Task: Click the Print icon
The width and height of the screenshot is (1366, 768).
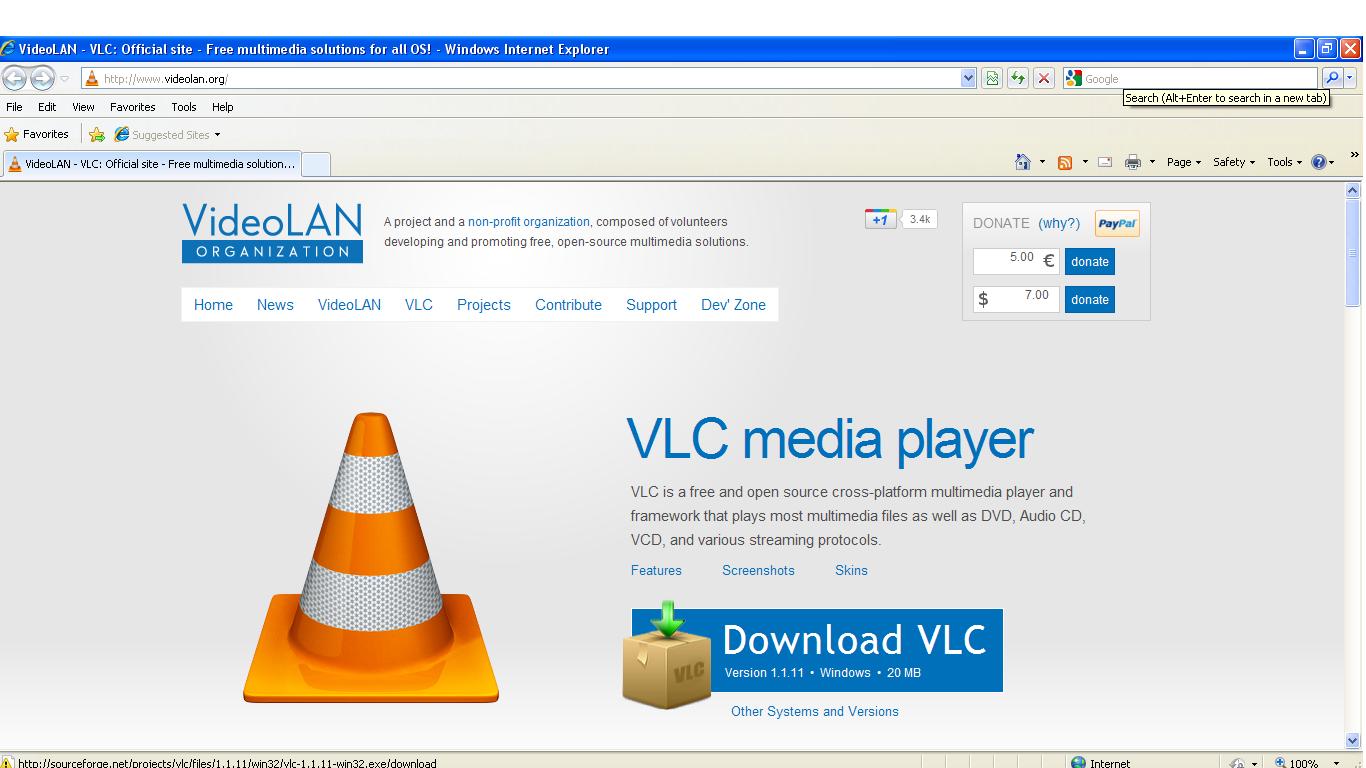Action: tap(1133, 162)
